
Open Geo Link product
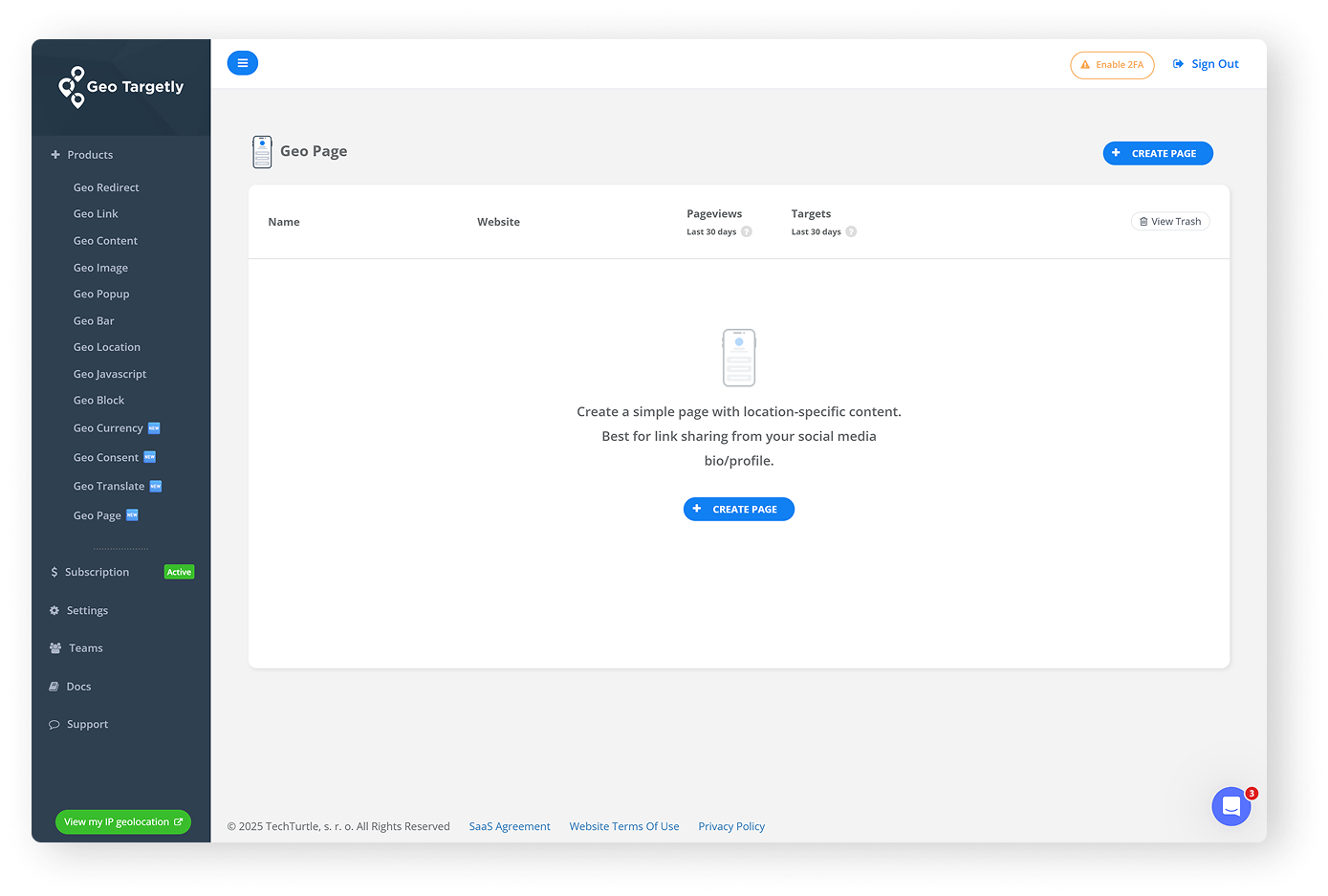96,214
